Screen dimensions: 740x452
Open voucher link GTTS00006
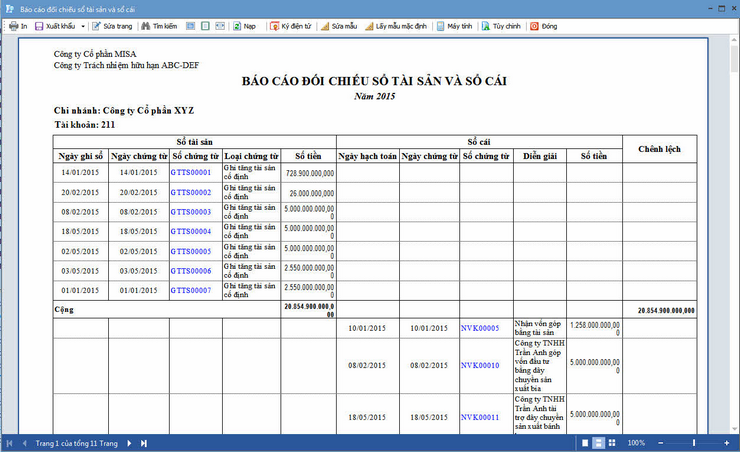(x=191, y=271)
